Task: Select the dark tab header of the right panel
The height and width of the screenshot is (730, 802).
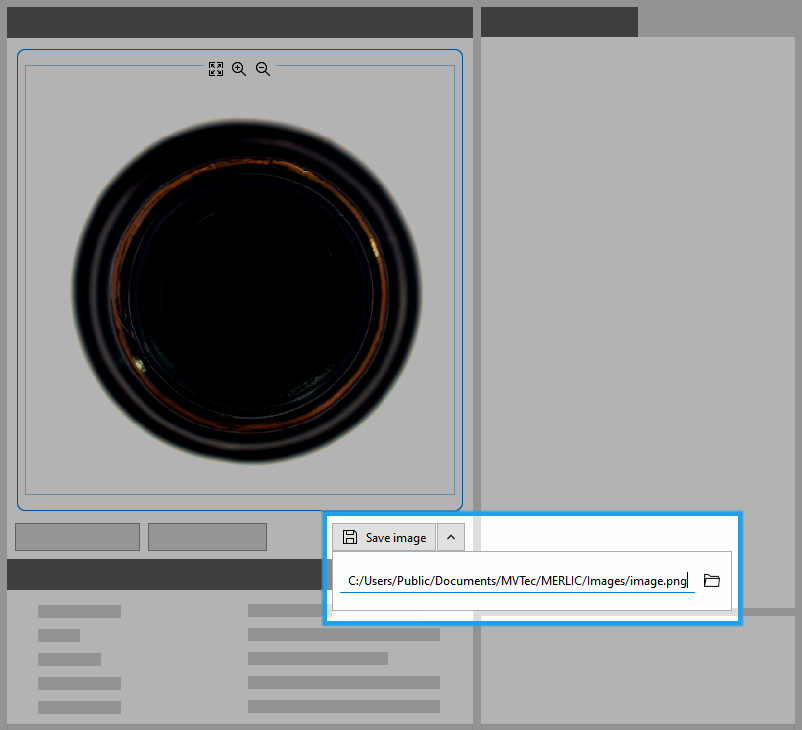Action: point(559,22)
